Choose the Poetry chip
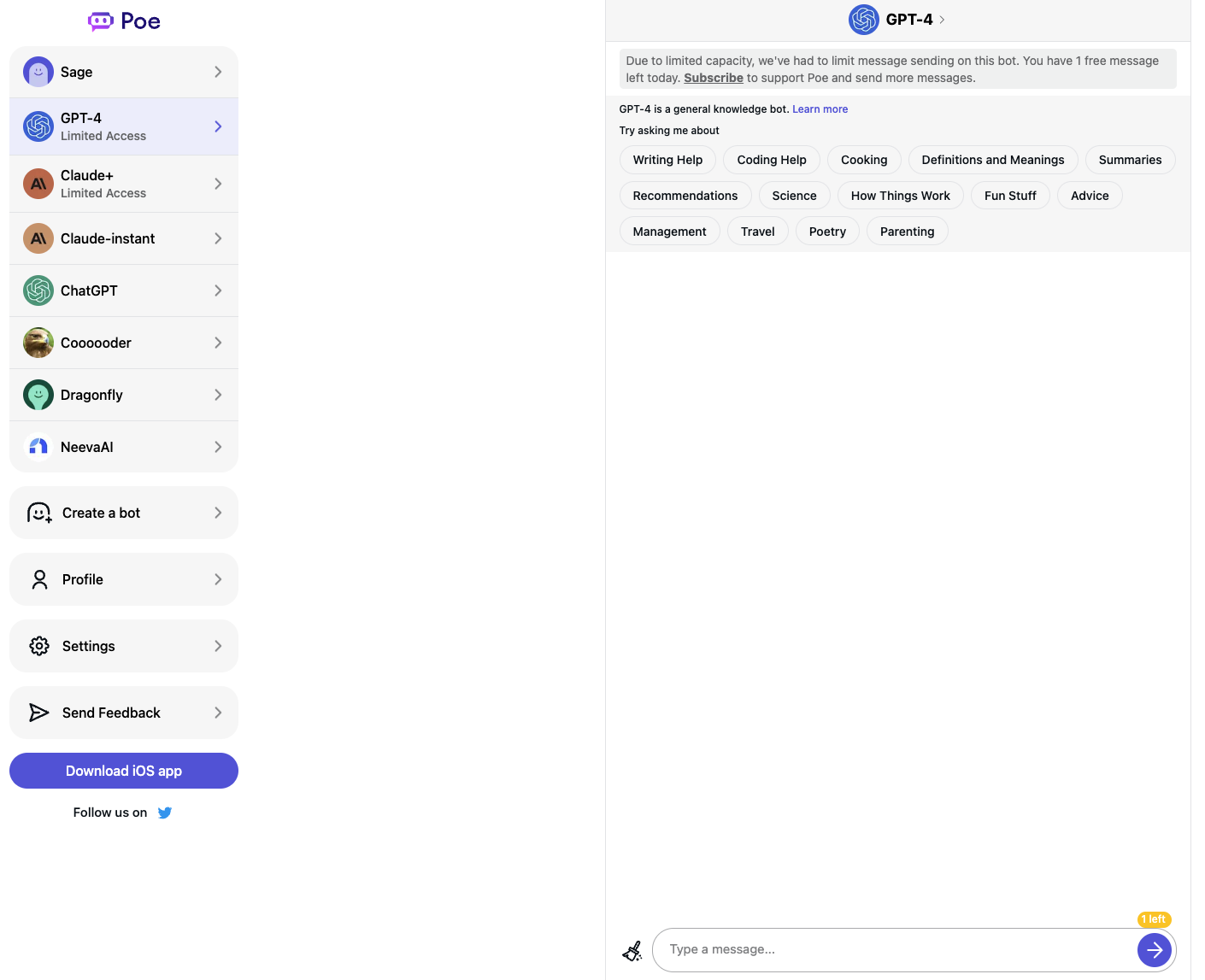Image resolution: width=1205 pixels, height=980 pixels. coord(827,232)
